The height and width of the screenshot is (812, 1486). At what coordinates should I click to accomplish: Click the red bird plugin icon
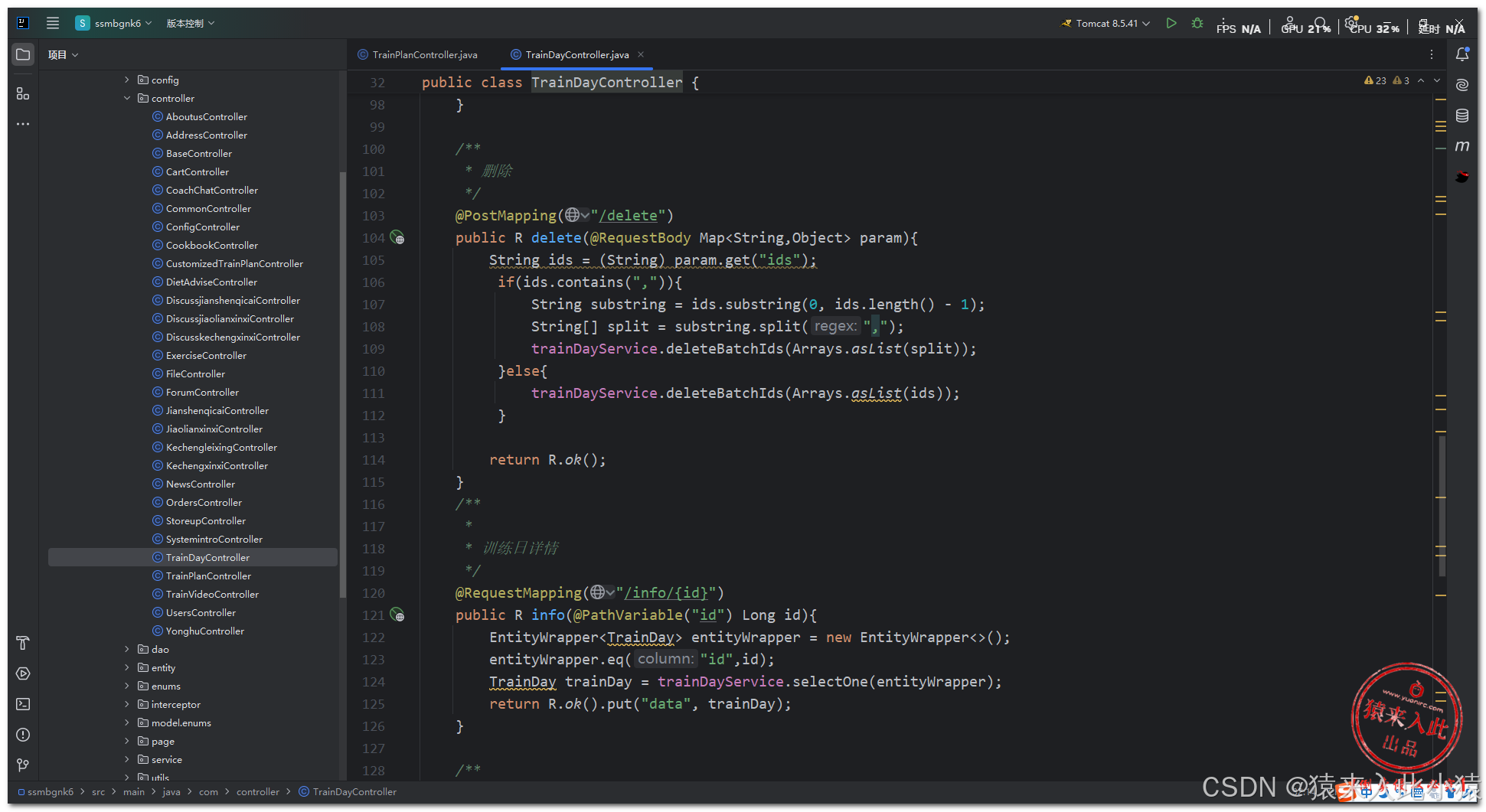click(1462, 176)
